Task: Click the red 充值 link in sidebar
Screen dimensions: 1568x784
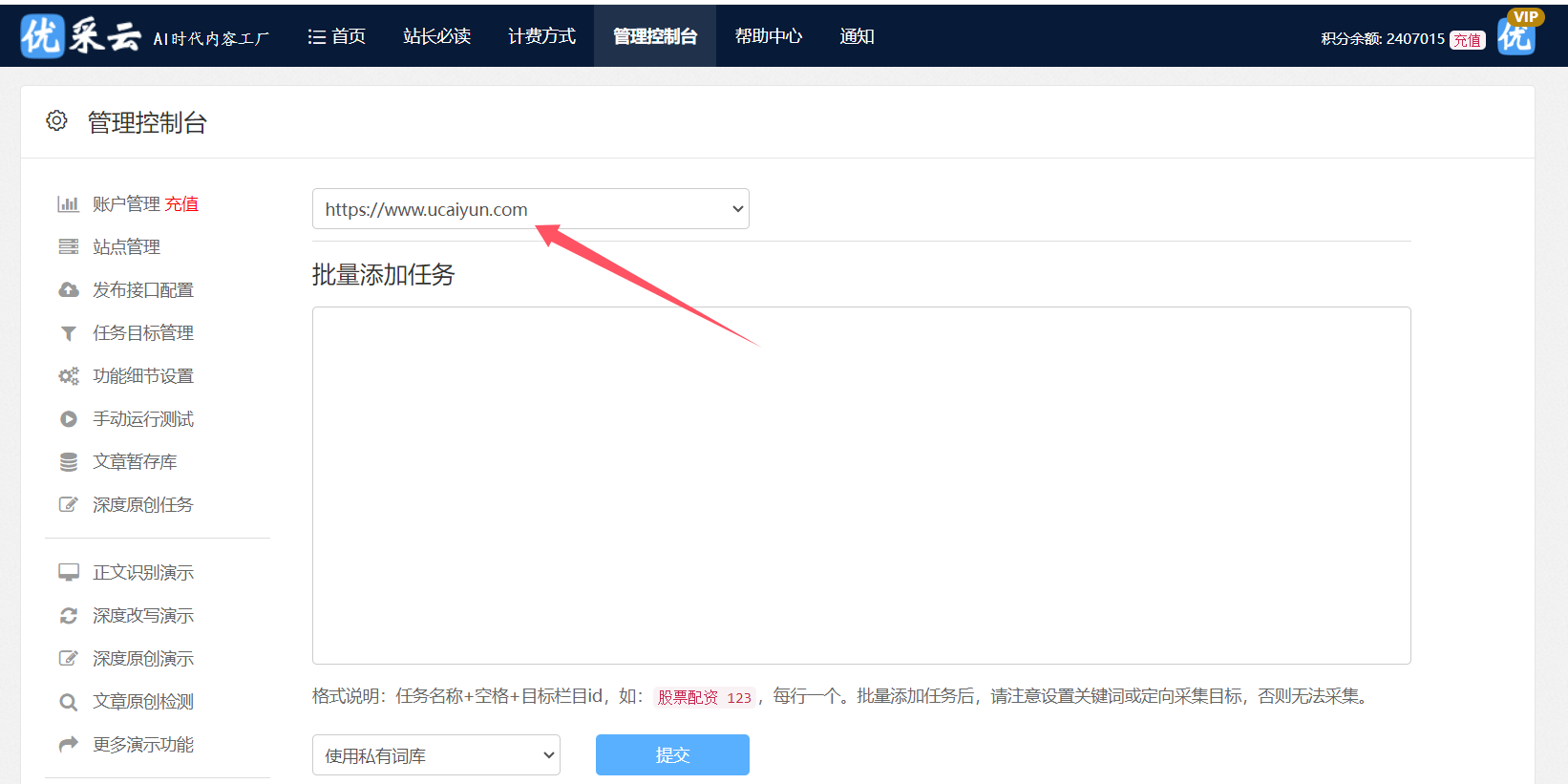Action: tap(181, 204)
